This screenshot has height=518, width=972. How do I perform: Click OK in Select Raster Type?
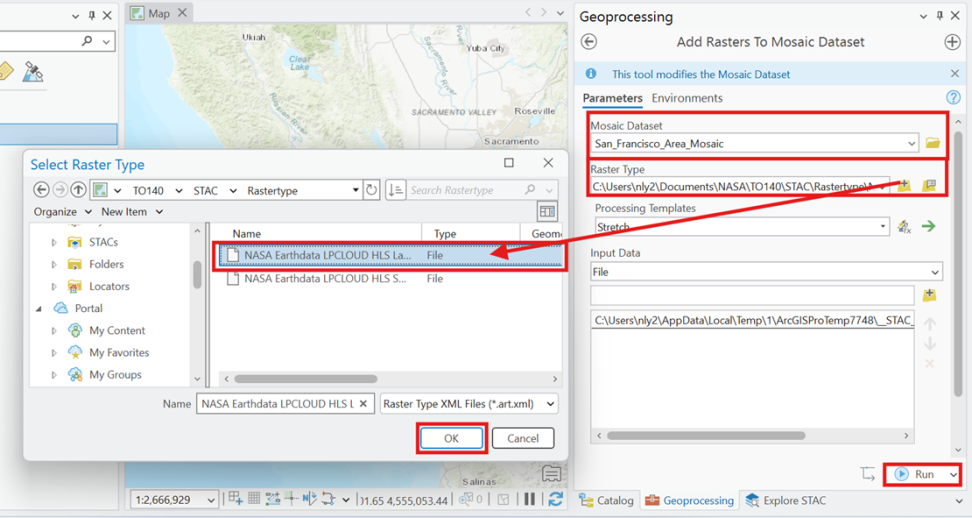451,438
